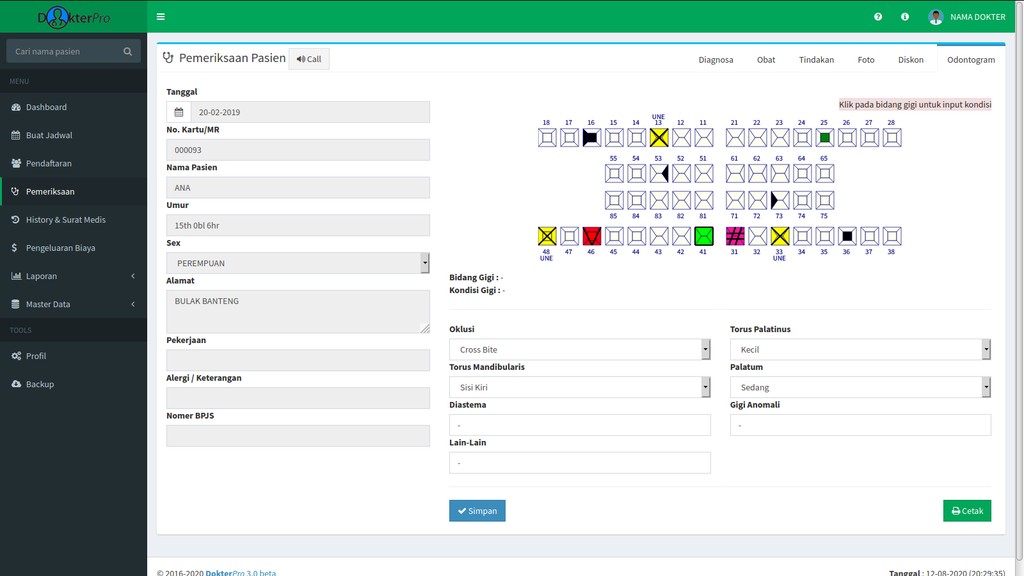Image resolution: width=1024 pixels, height=576 pixels.
Task: Select tooth 25 with green center
Action: 824,138
